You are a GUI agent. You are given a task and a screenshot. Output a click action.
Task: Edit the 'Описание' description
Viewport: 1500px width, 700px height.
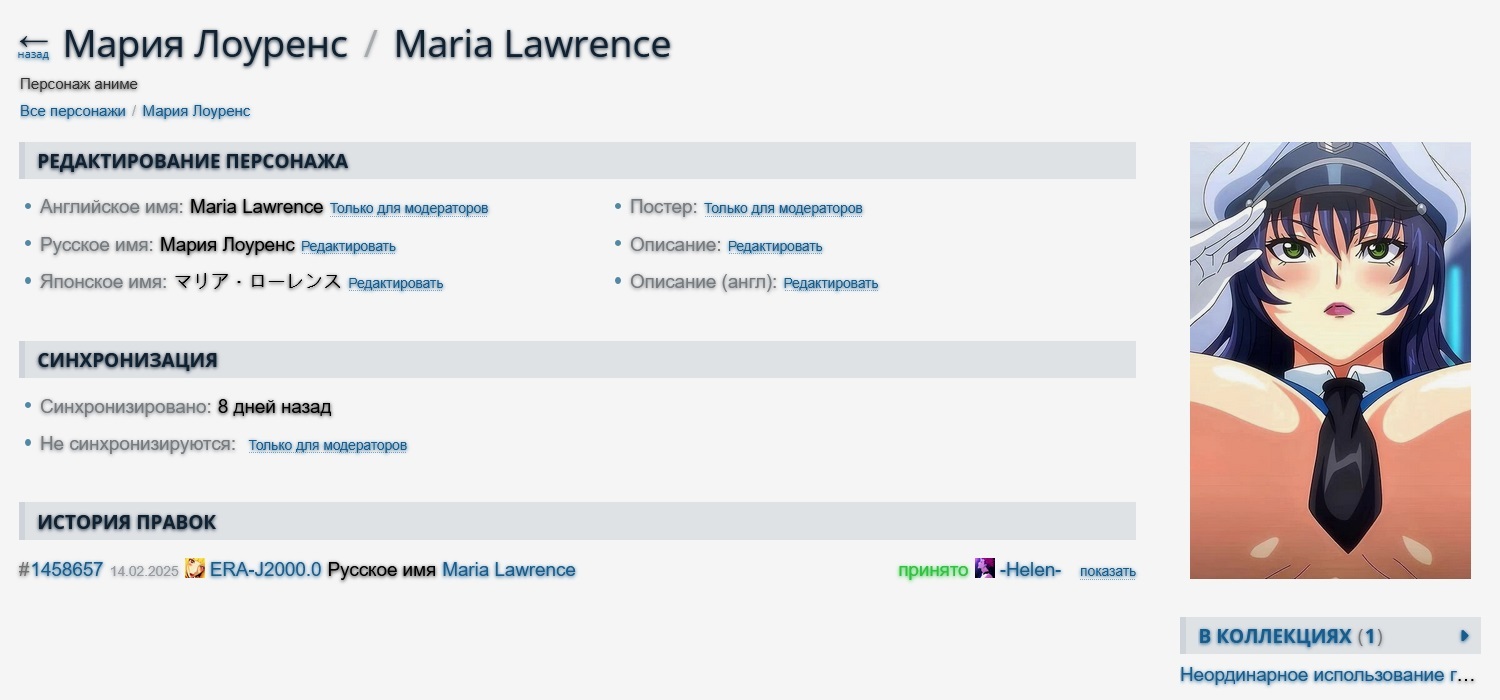point(775,246)
